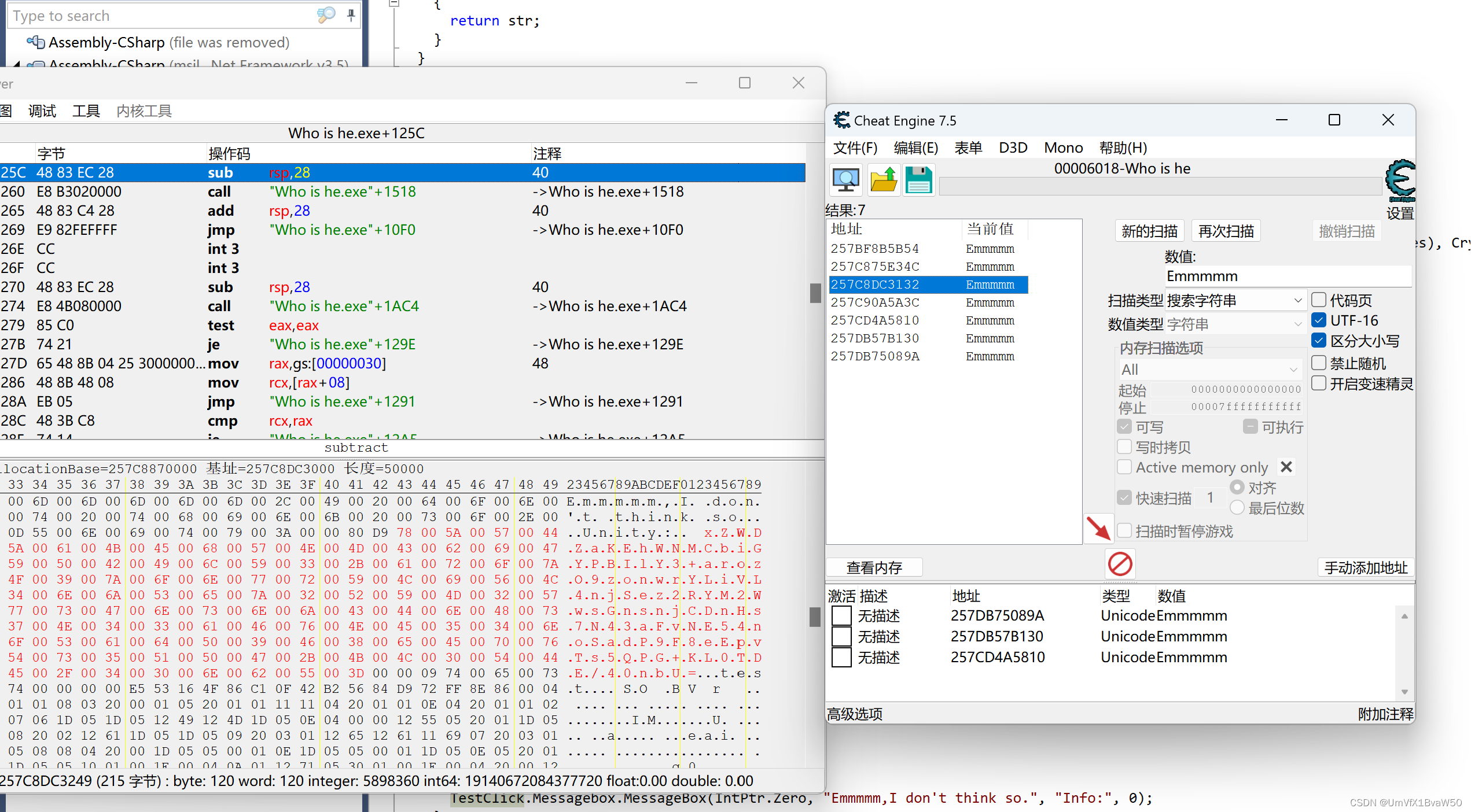
Task: Click the open folder icon in Cheat Engine
Action: [x=882, y=180]
